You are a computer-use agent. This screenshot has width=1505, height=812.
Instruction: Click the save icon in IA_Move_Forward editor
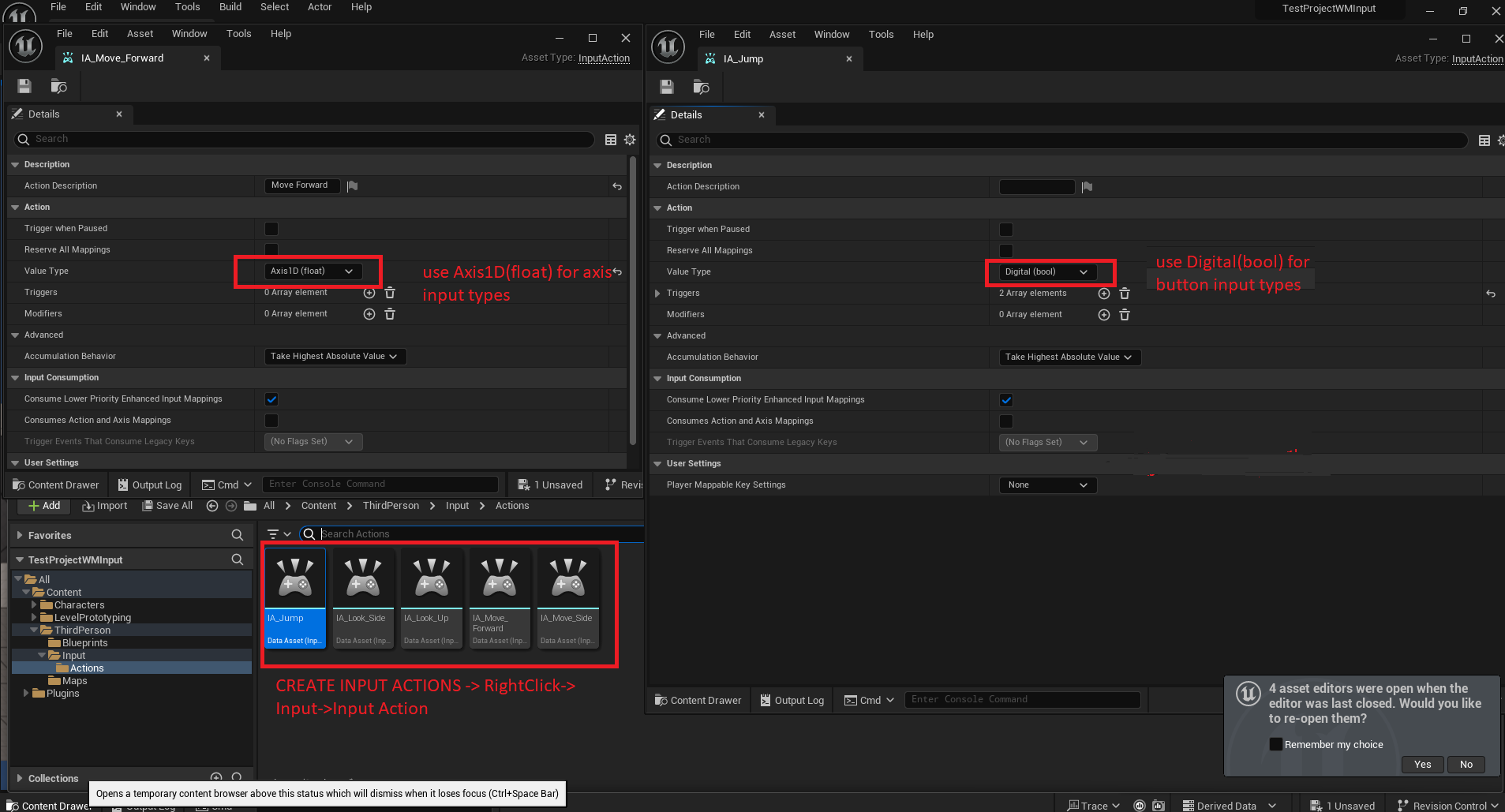(x=24, y=86)
